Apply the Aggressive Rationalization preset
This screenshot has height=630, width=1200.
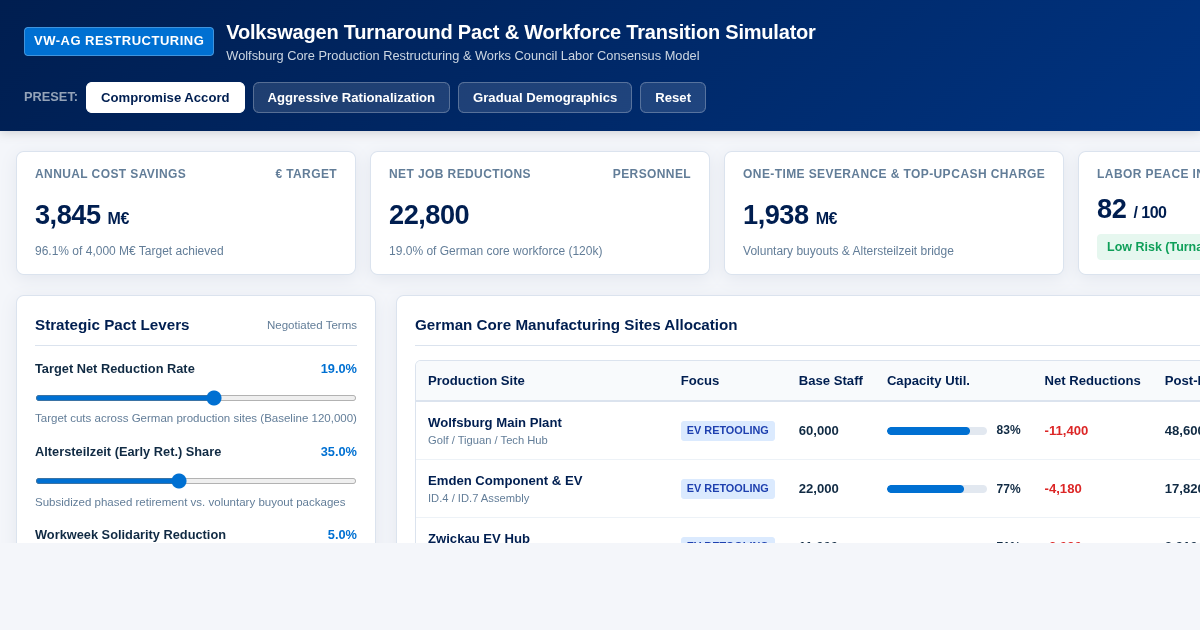click(351, 97)
